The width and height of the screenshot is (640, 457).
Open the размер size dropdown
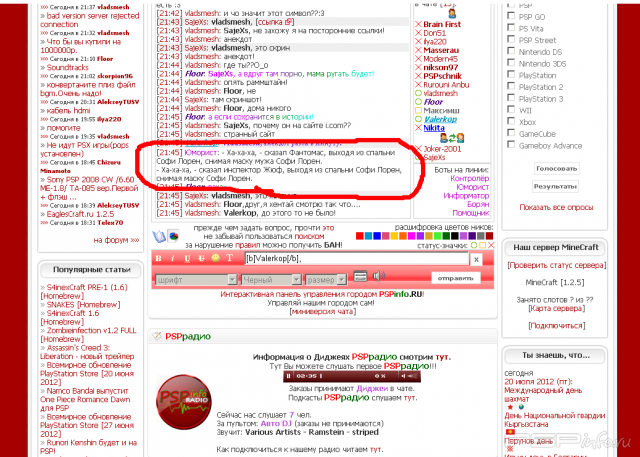point(327,280)
